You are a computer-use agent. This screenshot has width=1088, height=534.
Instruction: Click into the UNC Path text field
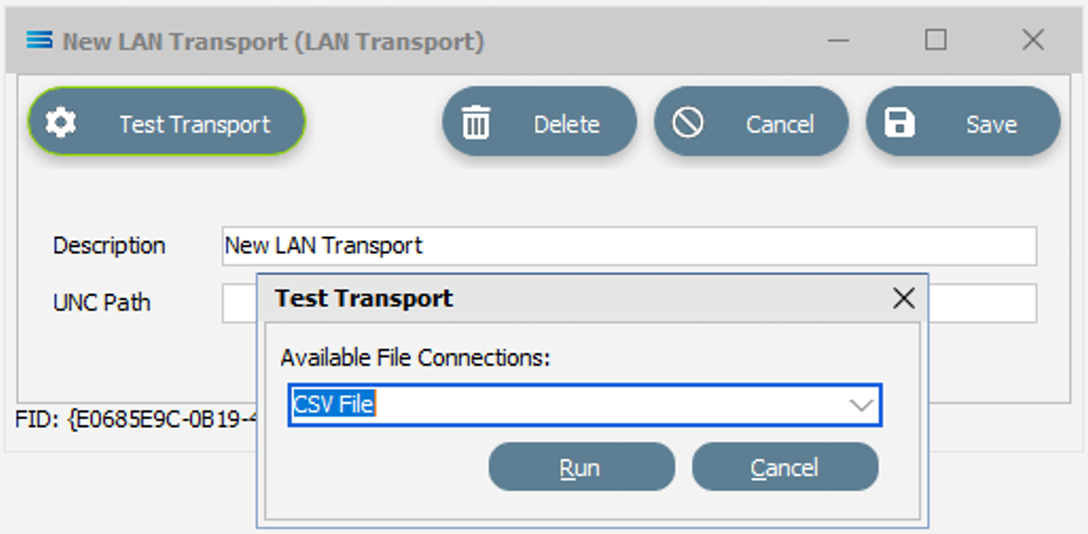[x=629, y=303]
